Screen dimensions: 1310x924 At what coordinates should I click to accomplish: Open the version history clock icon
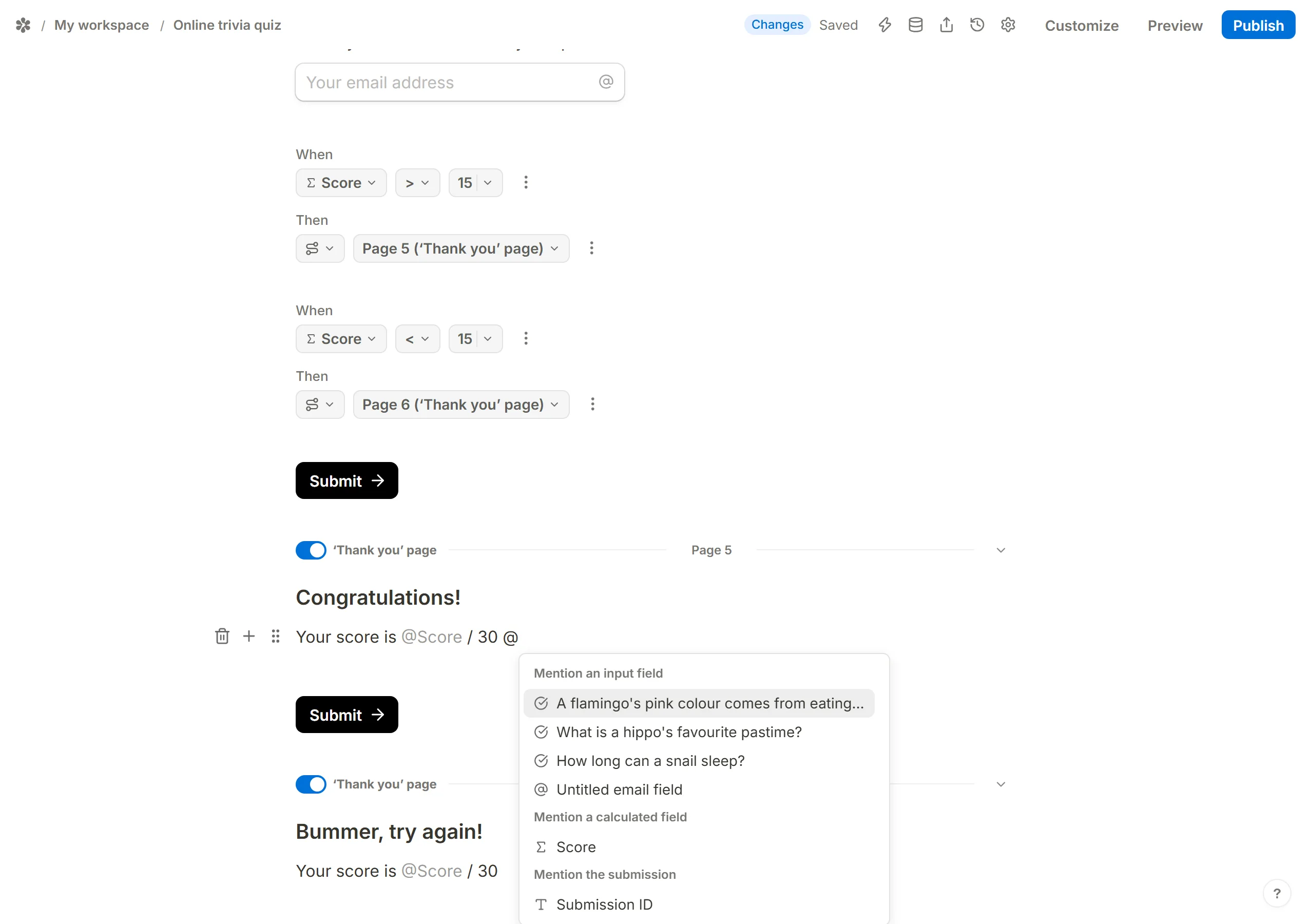(x=977, y=25)
